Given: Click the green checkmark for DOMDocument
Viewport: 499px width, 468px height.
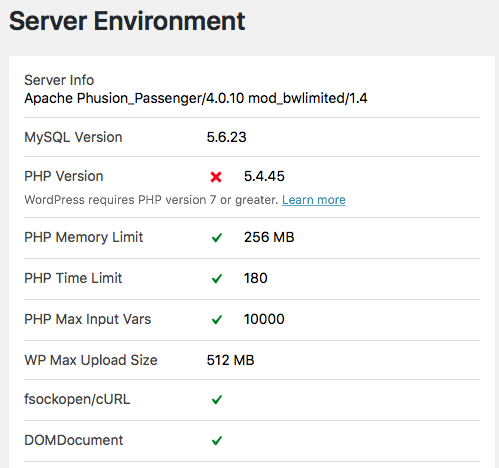Looking at the screenshot, I should [x=217, y=441].
